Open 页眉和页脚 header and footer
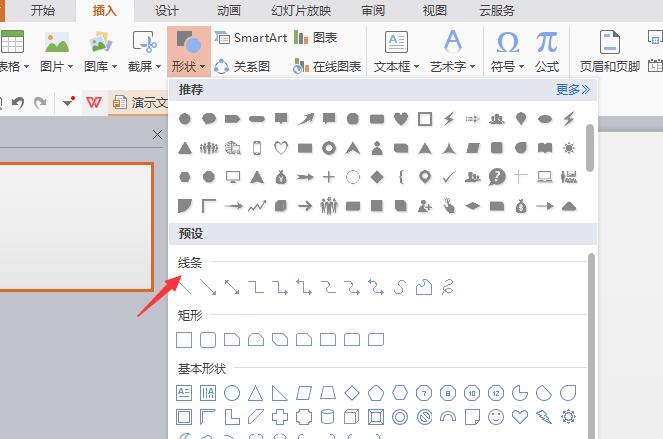 coord(610,51)
